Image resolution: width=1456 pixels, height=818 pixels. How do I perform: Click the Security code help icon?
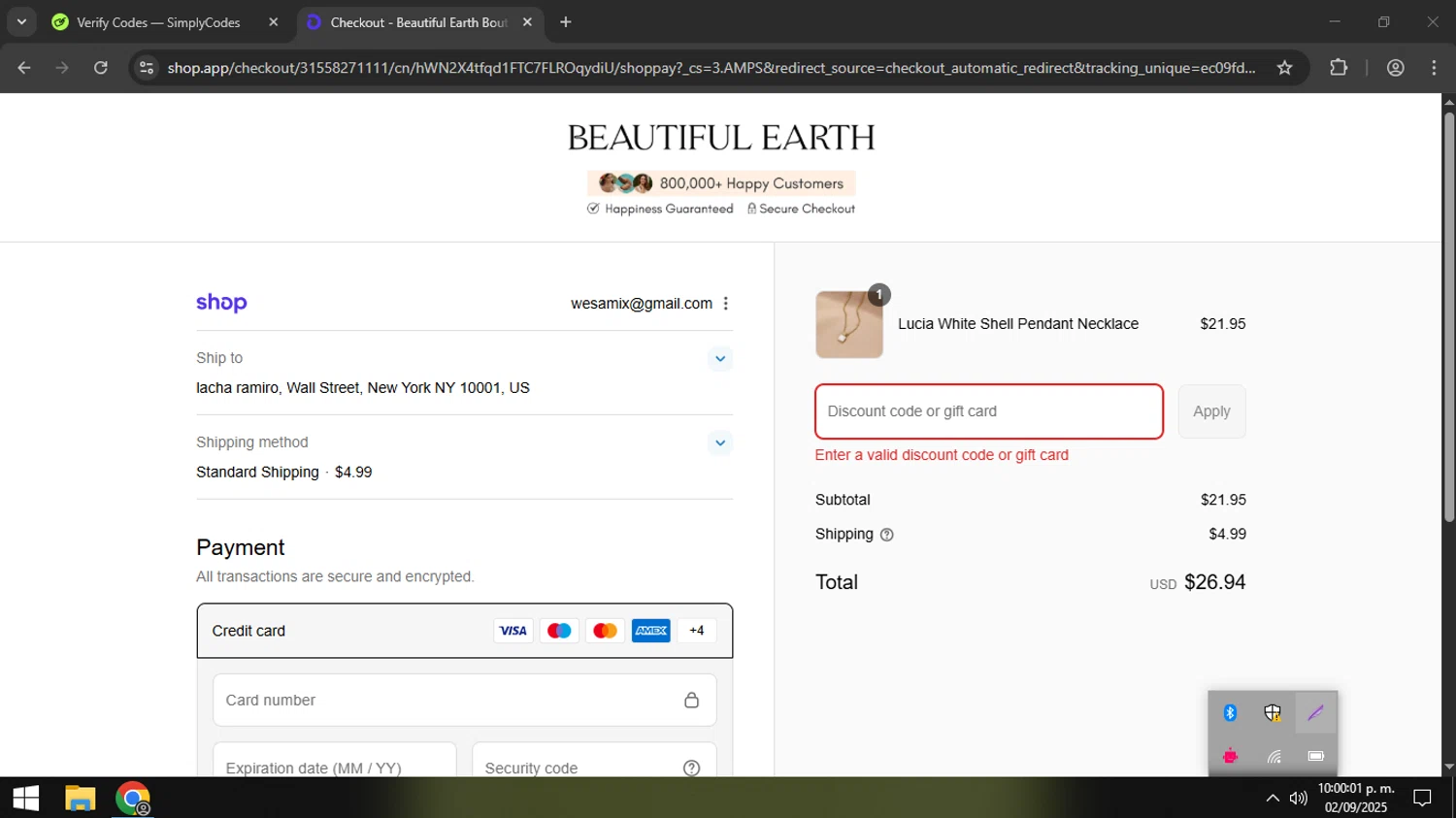[691, 768]
